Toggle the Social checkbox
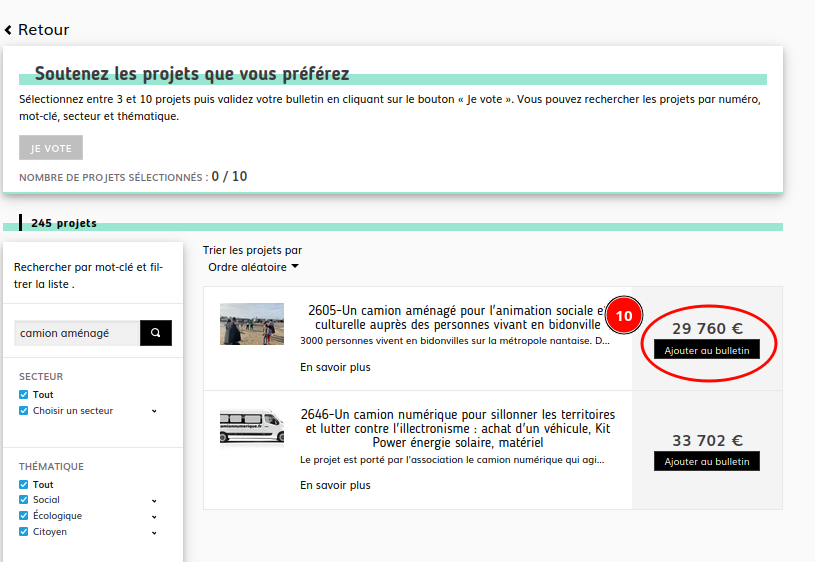 coord(23,500)
